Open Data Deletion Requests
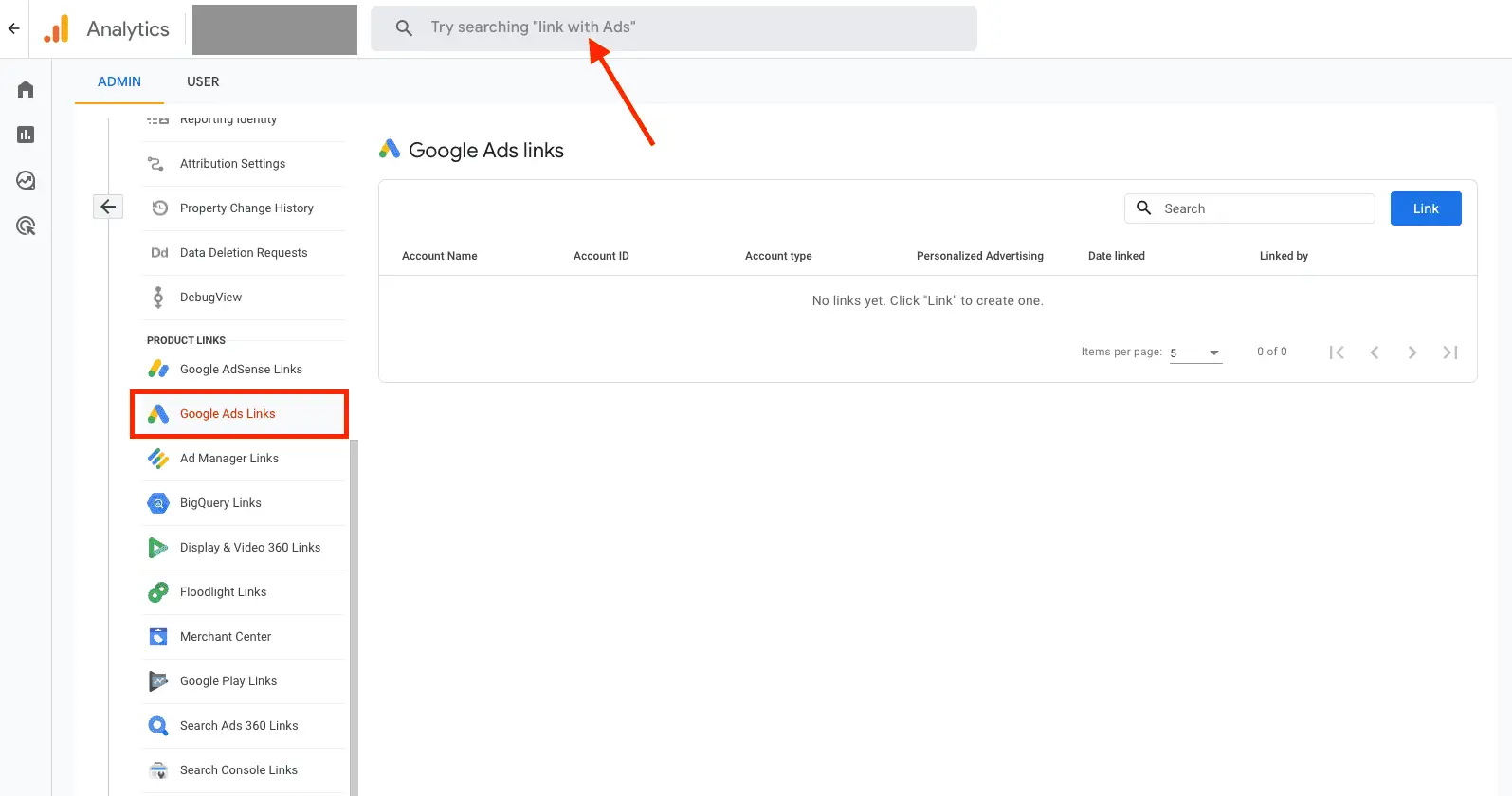Screen dimensions: 1512x796 point(243,253)
